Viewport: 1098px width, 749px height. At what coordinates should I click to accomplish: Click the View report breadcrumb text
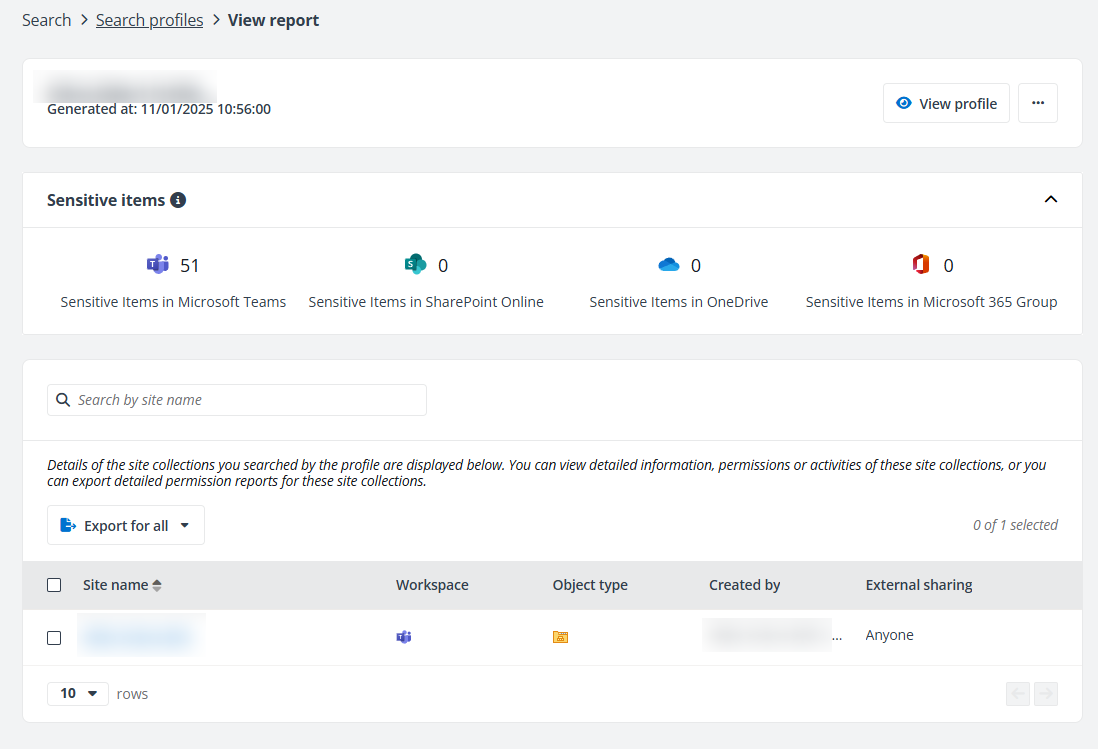273,20
